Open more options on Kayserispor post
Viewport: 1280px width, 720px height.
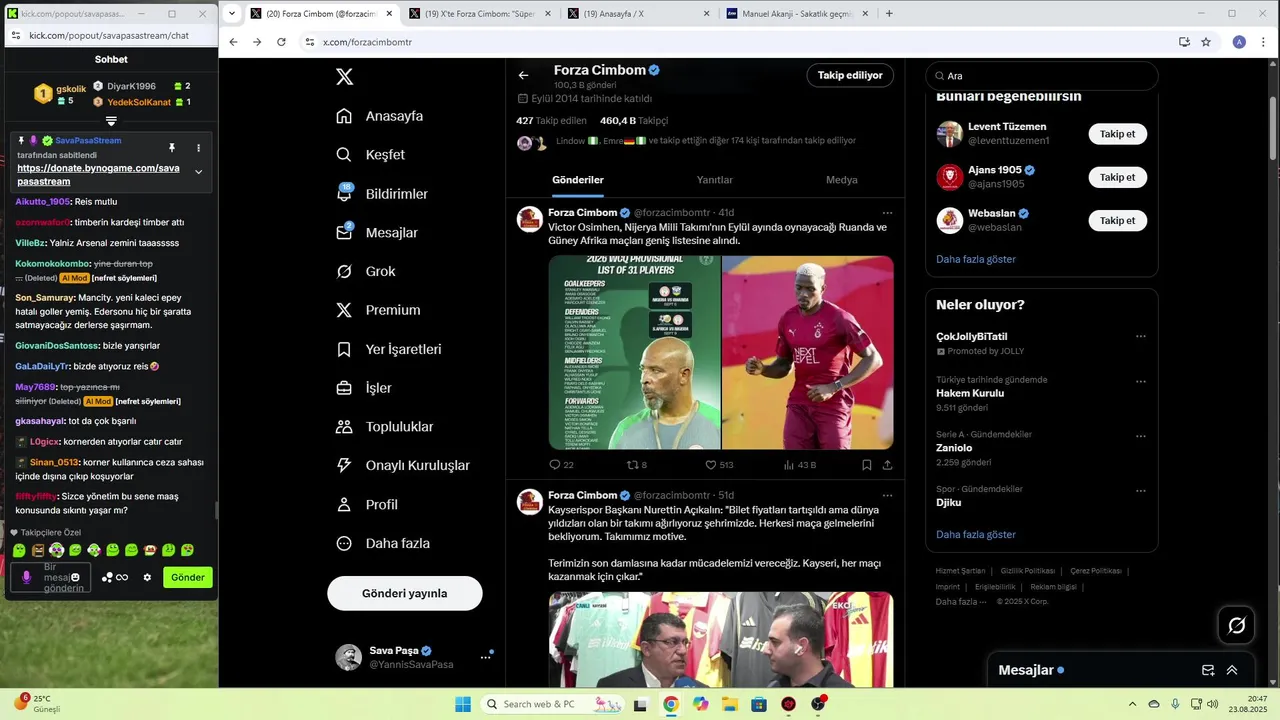pos(887,495)
